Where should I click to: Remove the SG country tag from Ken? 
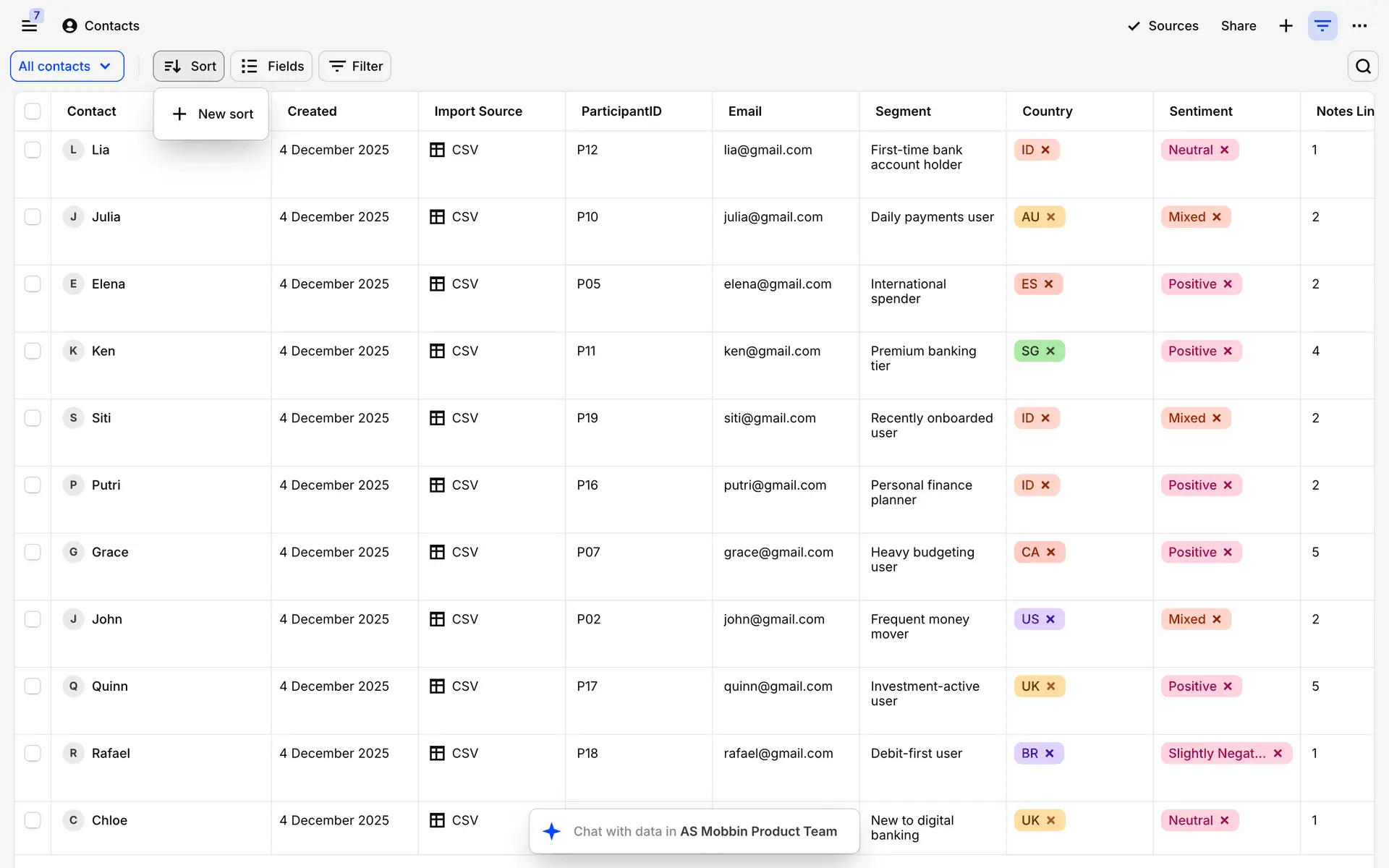tap(1050, 351)
